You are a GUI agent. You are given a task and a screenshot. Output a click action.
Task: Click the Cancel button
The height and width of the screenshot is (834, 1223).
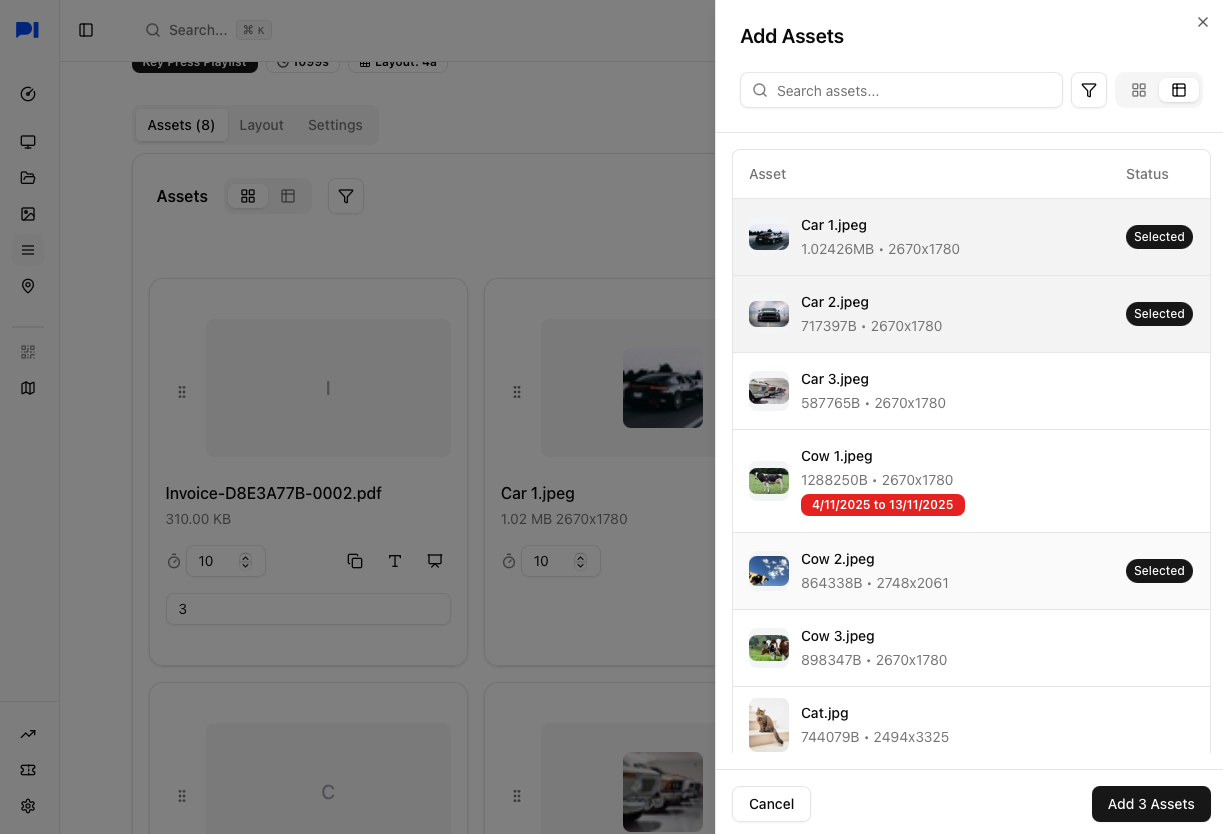coord(771,804)
